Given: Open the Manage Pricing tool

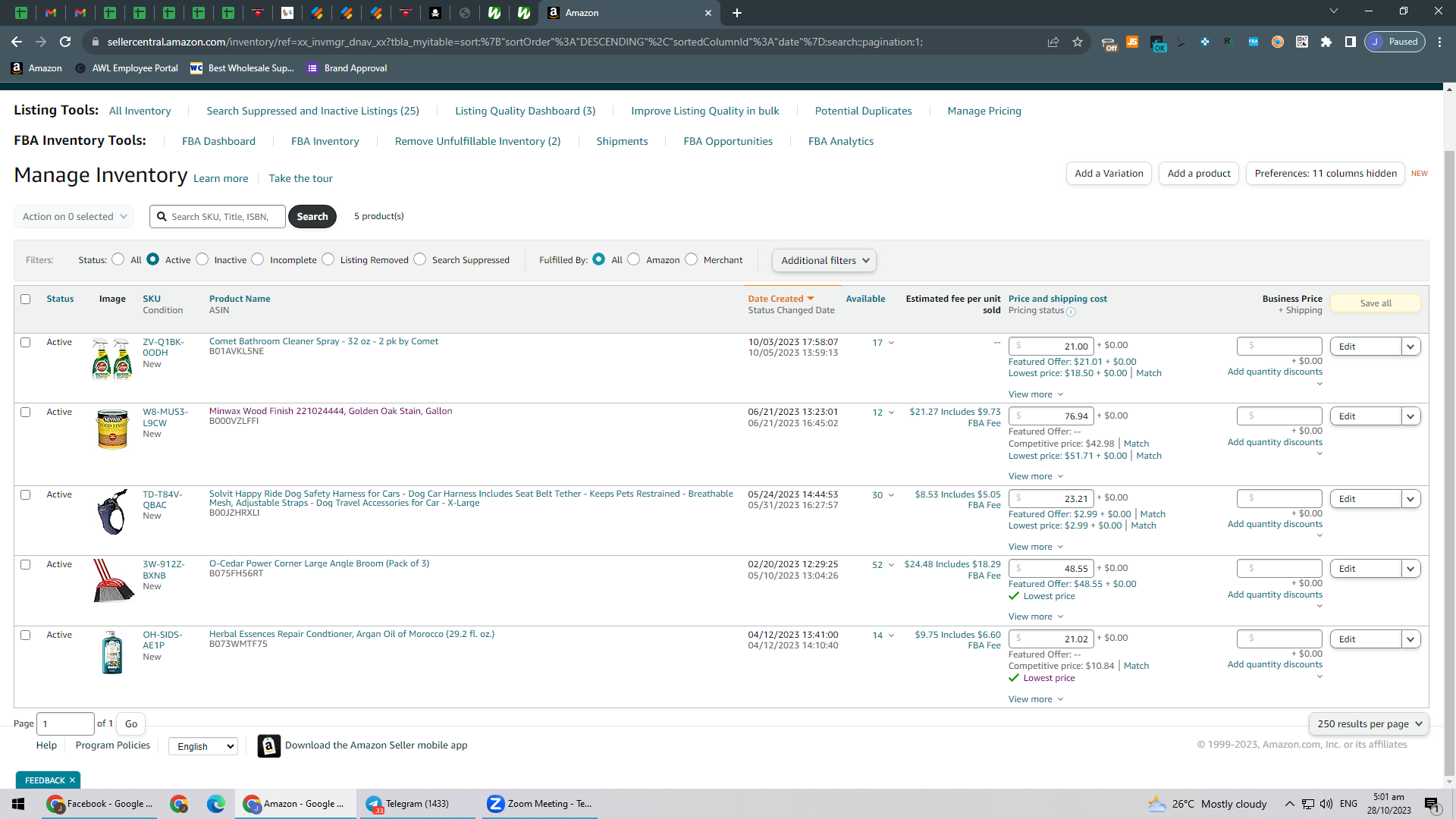Looking at the screenshot, I should pyautogui.click(x=984, y=111).
